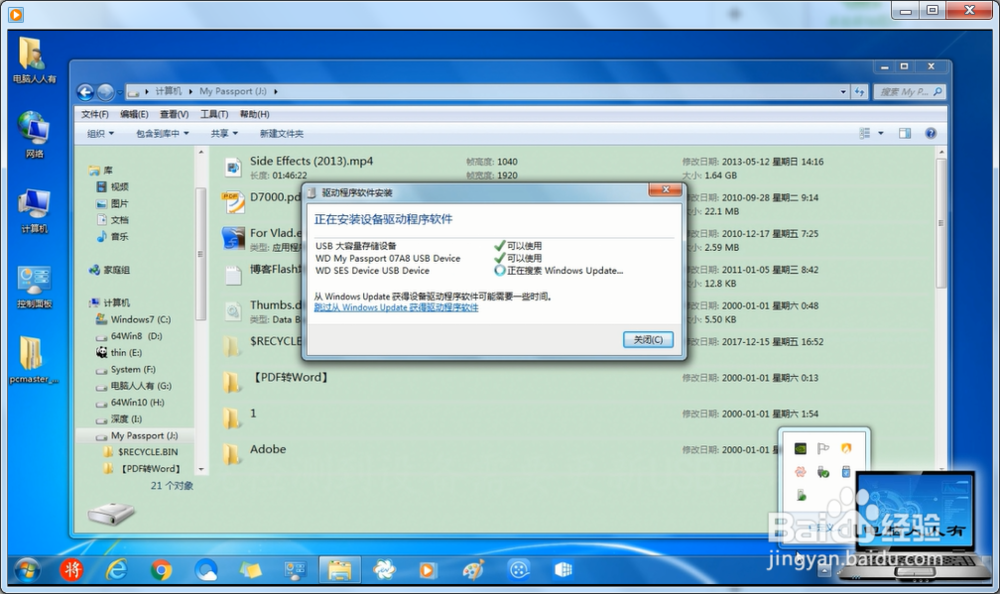Select thin (E:) drive in tree
1000x594 pixels.
click(119, 352)
